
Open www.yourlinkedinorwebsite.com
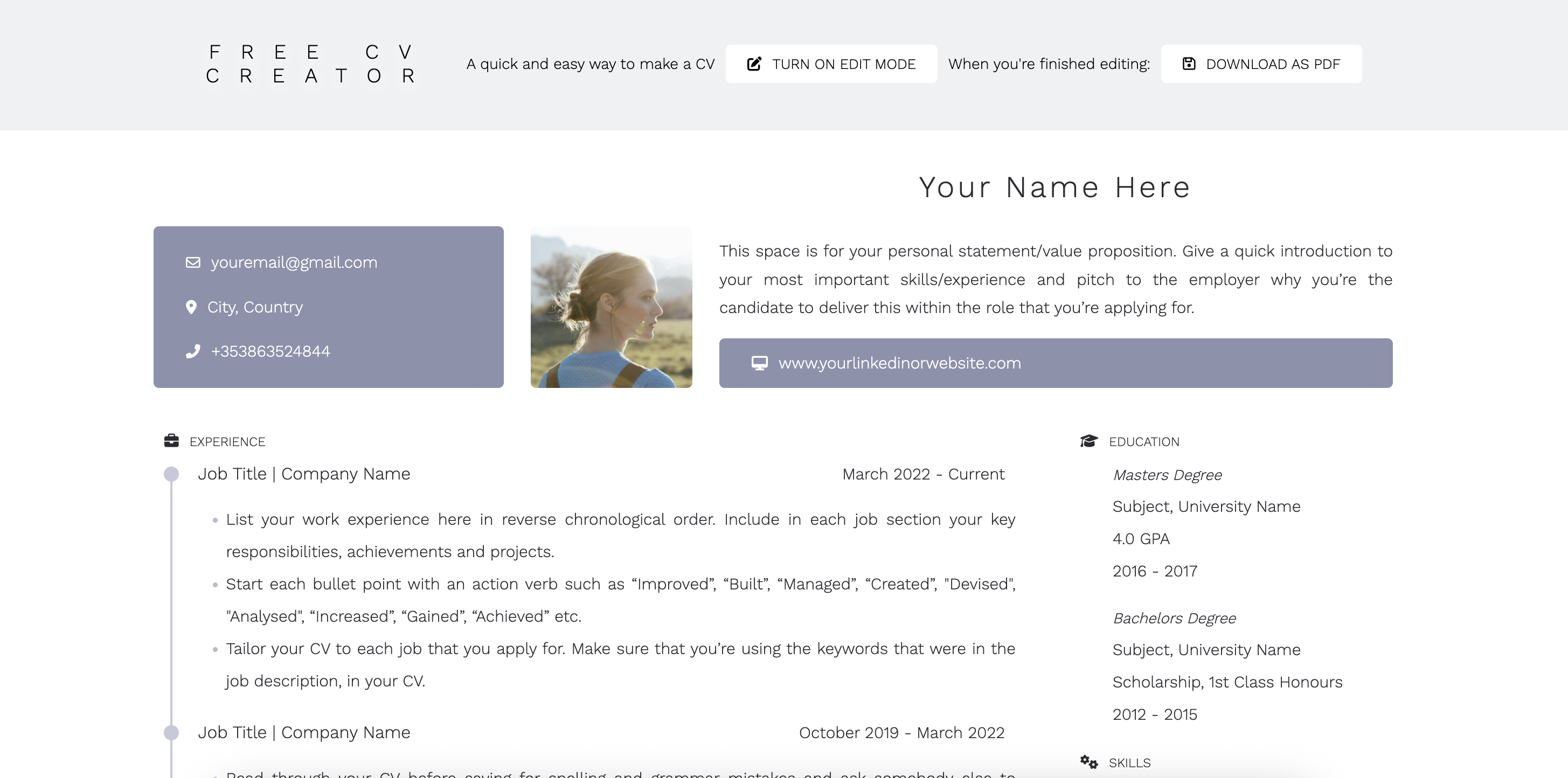(899, 363)
